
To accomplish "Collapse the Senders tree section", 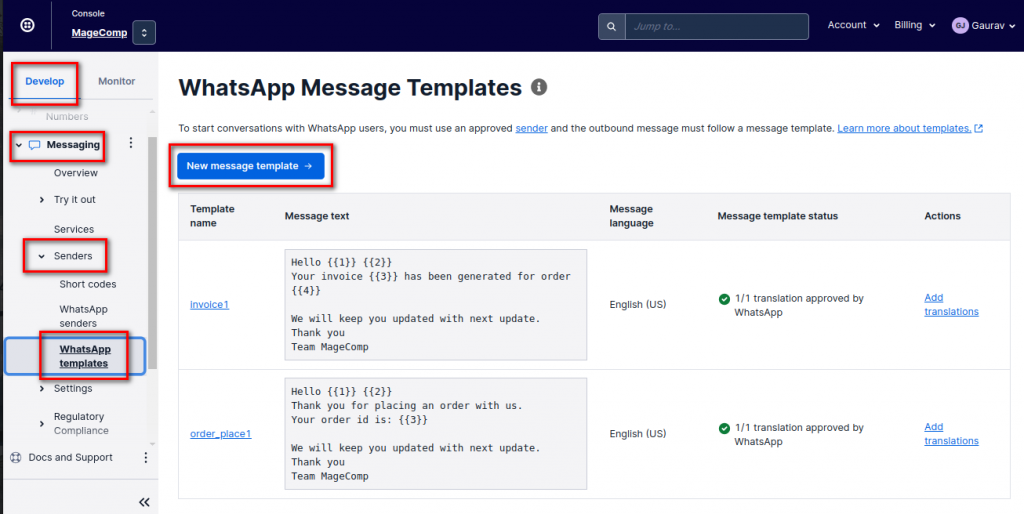I will [x=41, y=257].
